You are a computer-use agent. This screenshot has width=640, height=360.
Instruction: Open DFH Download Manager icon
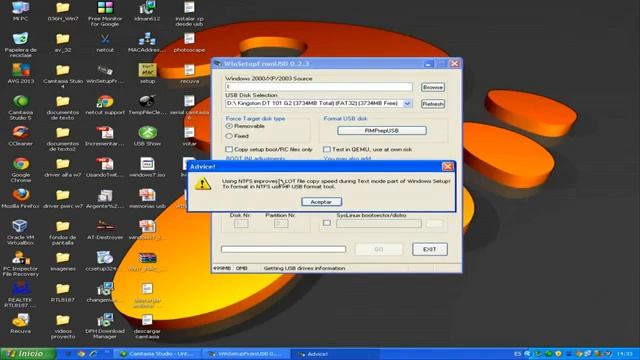point(105,326)
